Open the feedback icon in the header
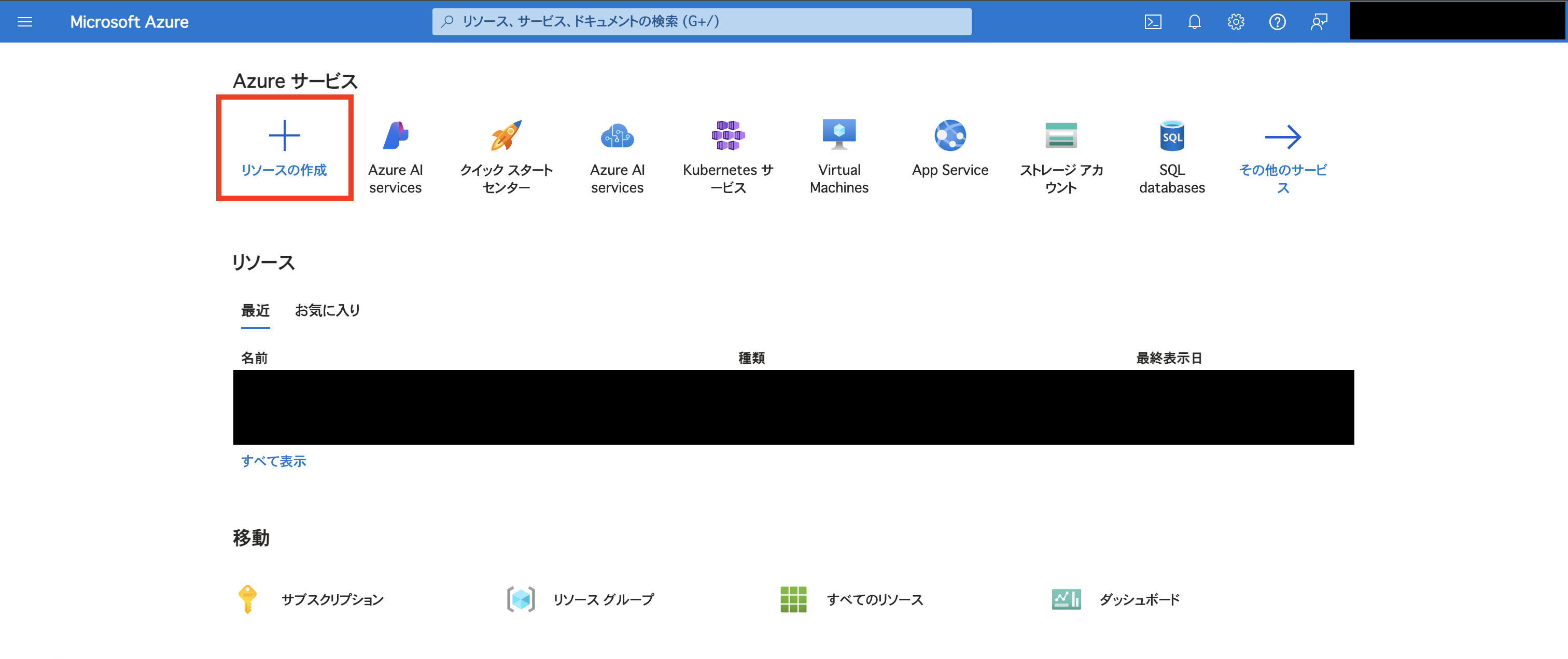The image size is (1568, 659). (x=1319, y=22)
